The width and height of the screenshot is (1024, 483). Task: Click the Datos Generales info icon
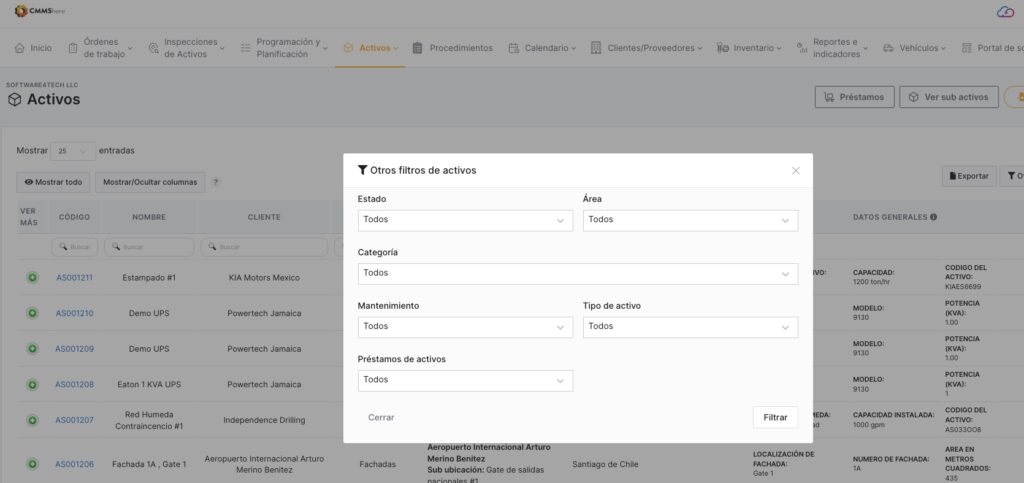[x=933, y=217]
